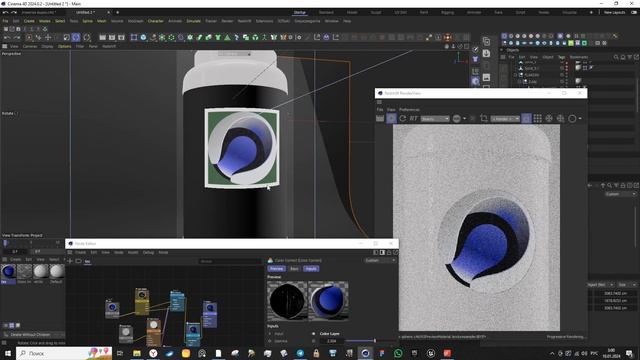This screenshot has width=640, height=360.
Task: Open the Beauty dropdown in Redshift RenderView
Action: click(435, 119)
